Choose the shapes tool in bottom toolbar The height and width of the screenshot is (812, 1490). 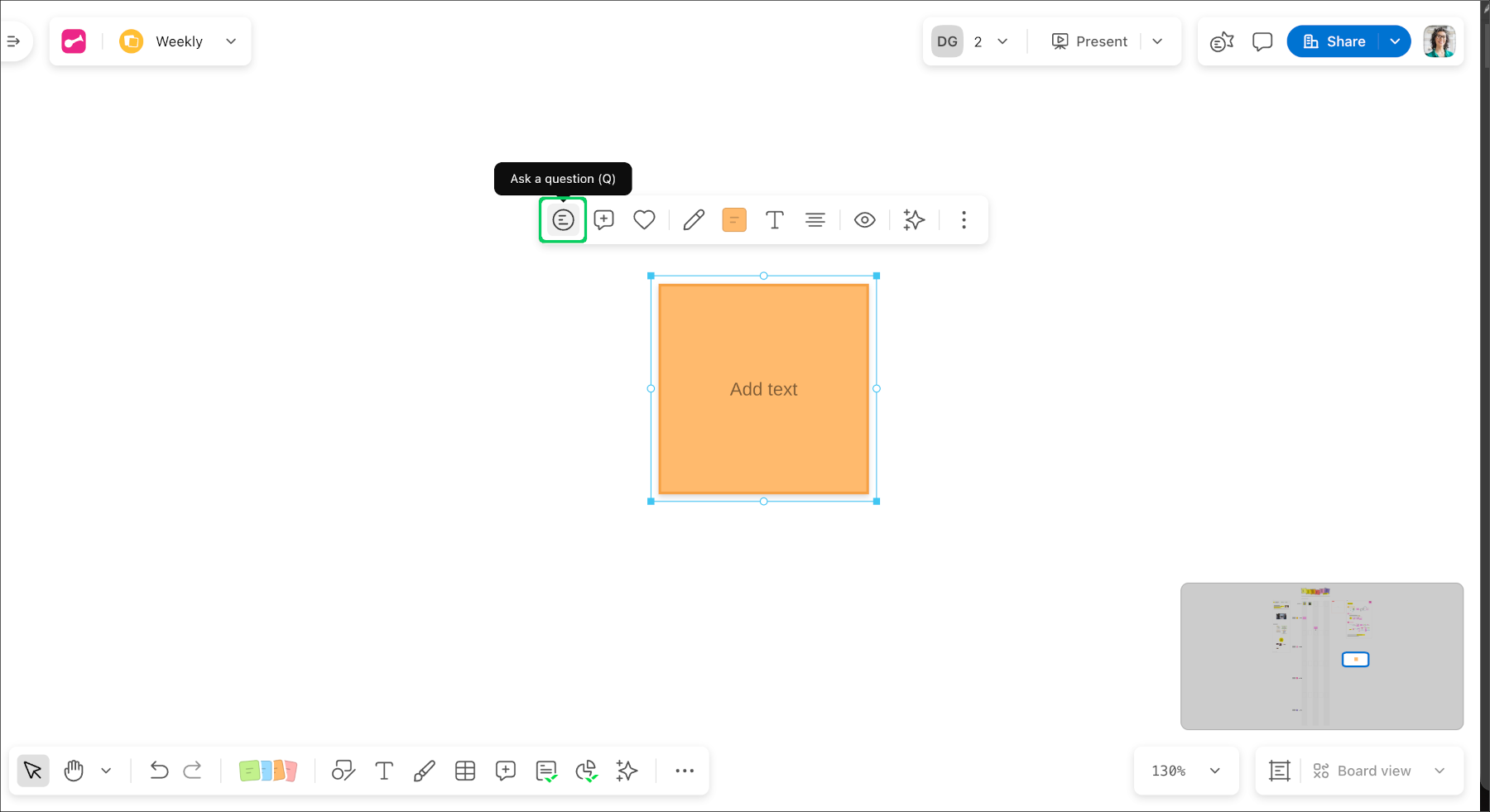coord(343,771)
